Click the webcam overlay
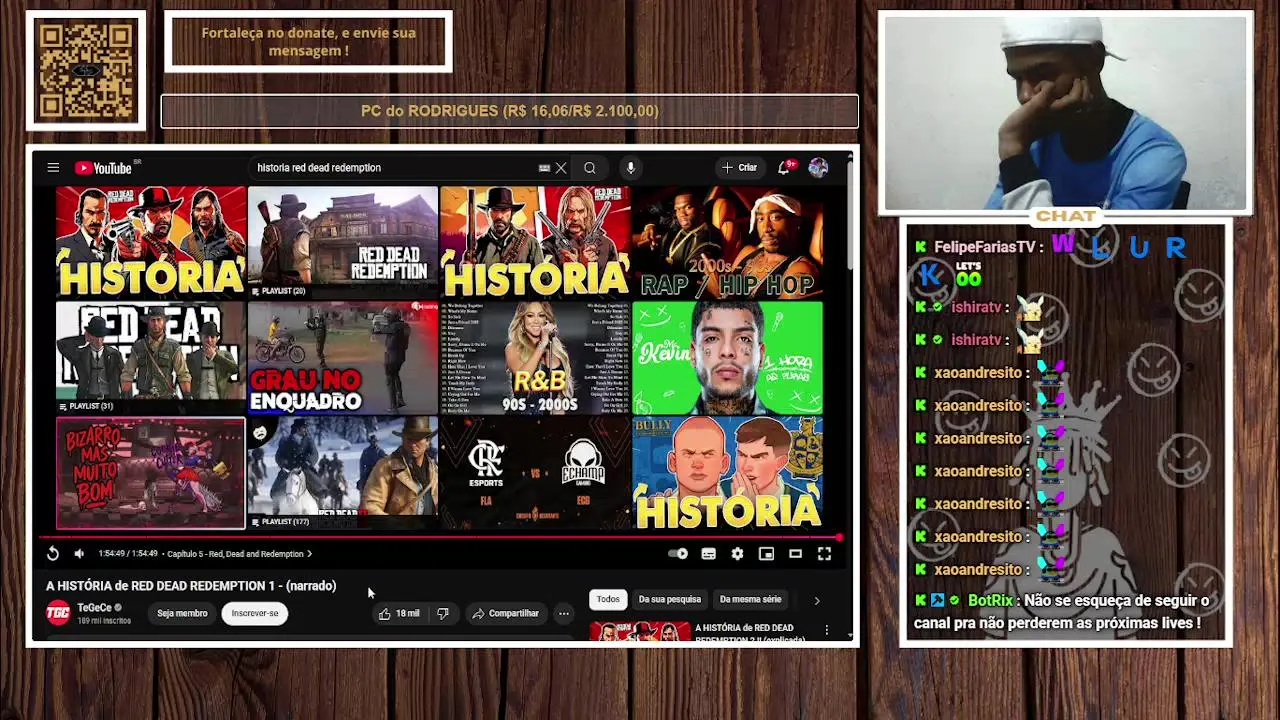Image resolution: width=1280 pixels, height=720 pixels. (1066, 112)
